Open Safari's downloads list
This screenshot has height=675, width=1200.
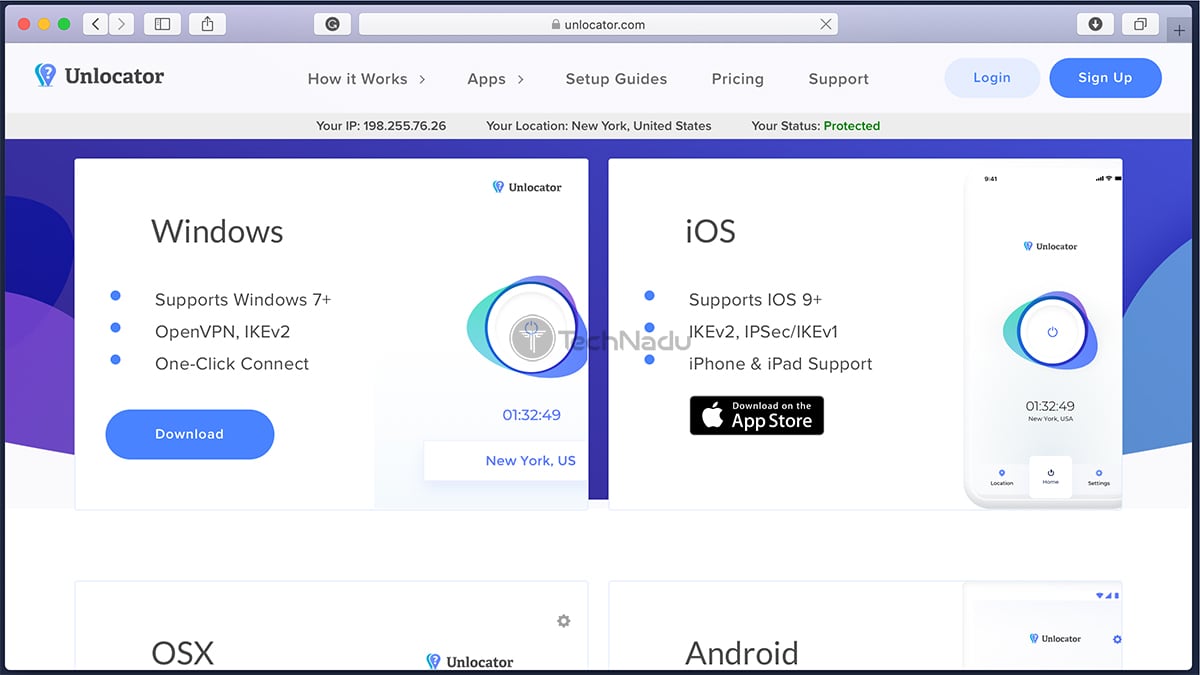[x=1093, y=23]
